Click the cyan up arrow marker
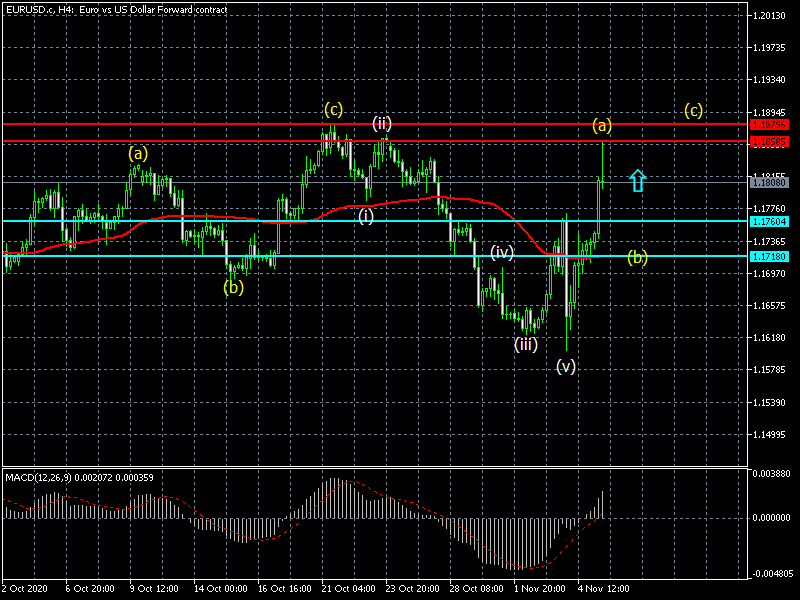This screenshot has height=600, width=800. pyautogui.click(x=638, y=180)
